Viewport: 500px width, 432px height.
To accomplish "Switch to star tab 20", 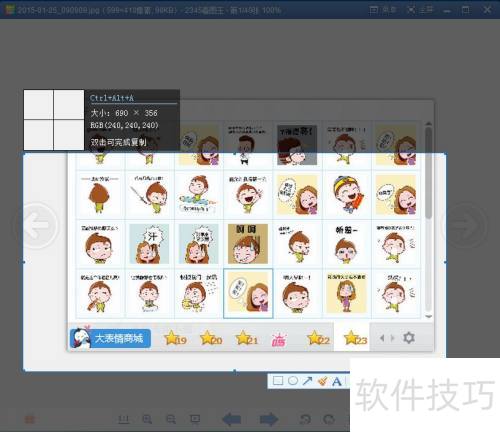I will [211, 338].
